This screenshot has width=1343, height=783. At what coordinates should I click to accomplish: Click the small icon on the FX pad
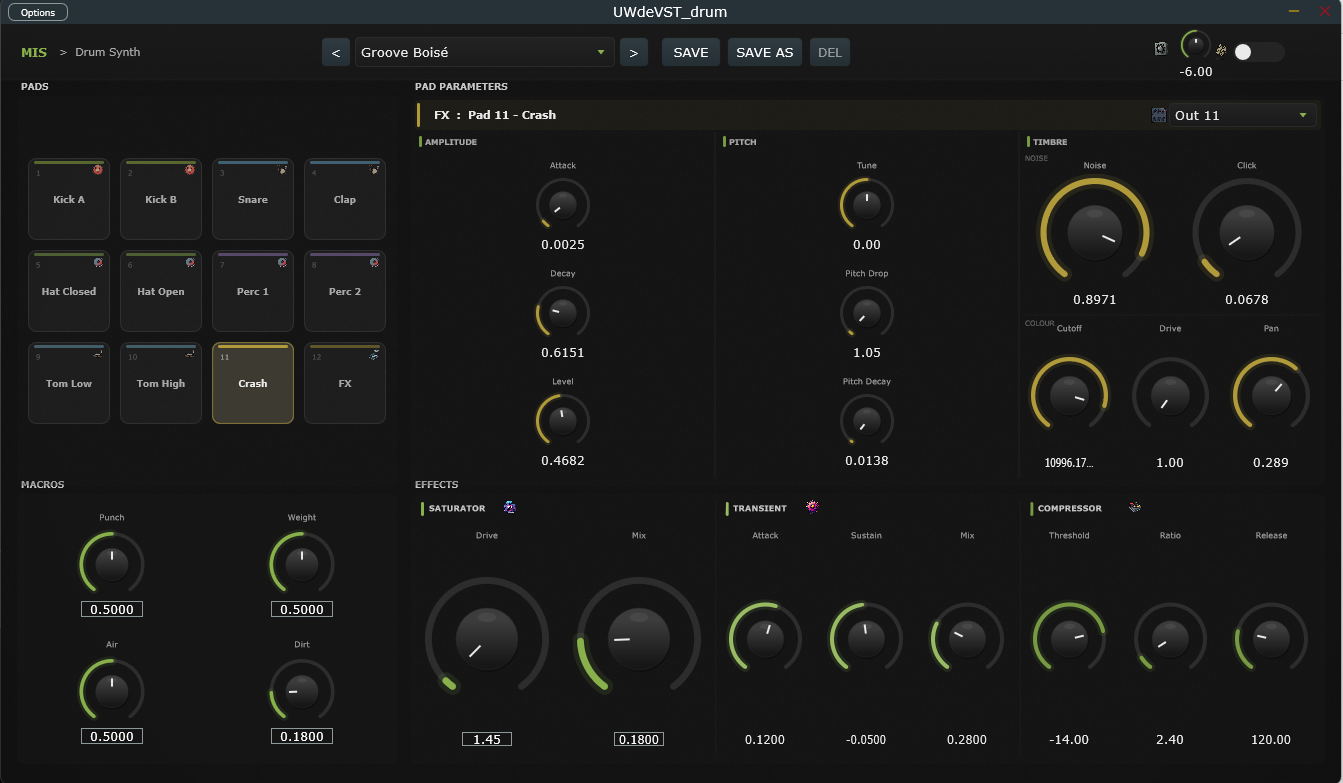[373, 354]
